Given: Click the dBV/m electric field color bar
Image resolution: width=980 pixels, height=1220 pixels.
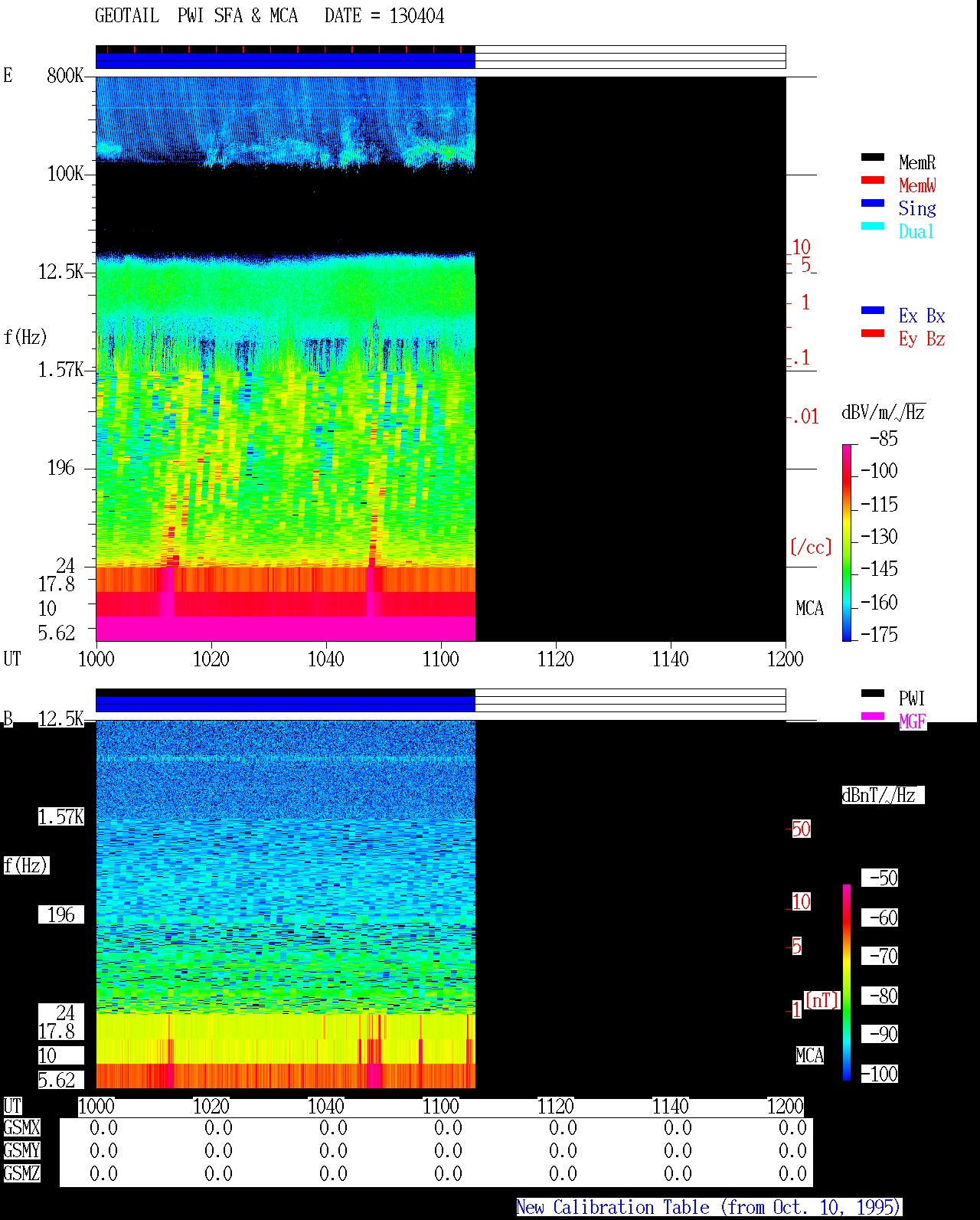Looking at the screenshot, I should 847,542.
